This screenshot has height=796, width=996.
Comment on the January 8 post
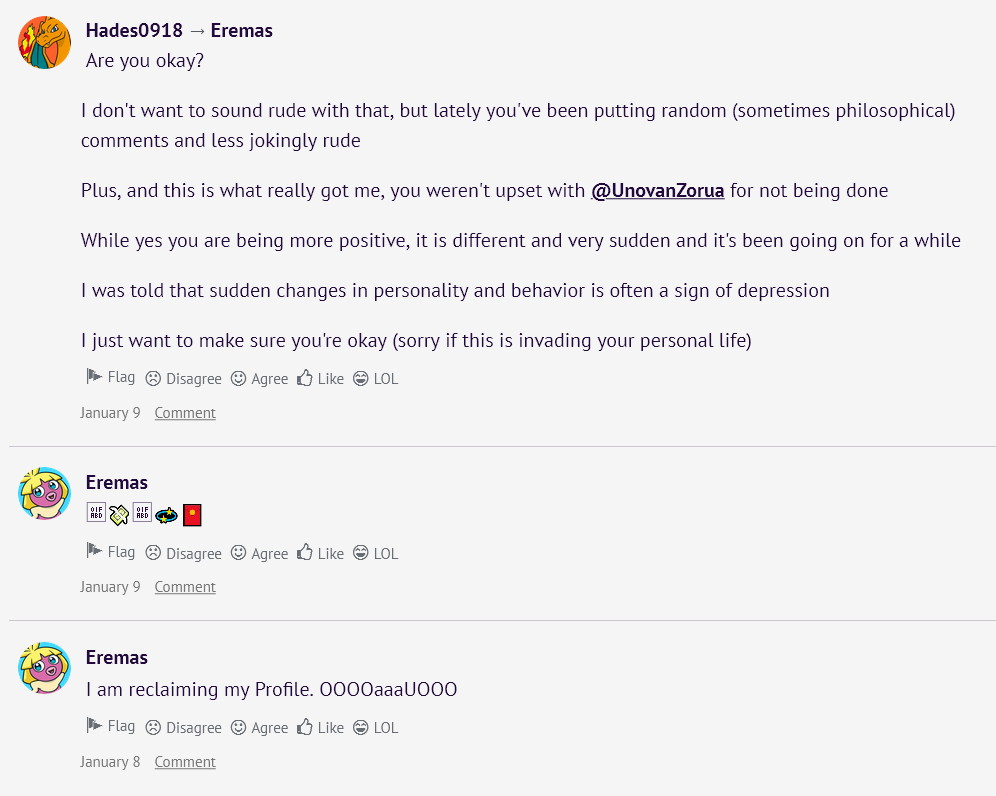point(185,762)
